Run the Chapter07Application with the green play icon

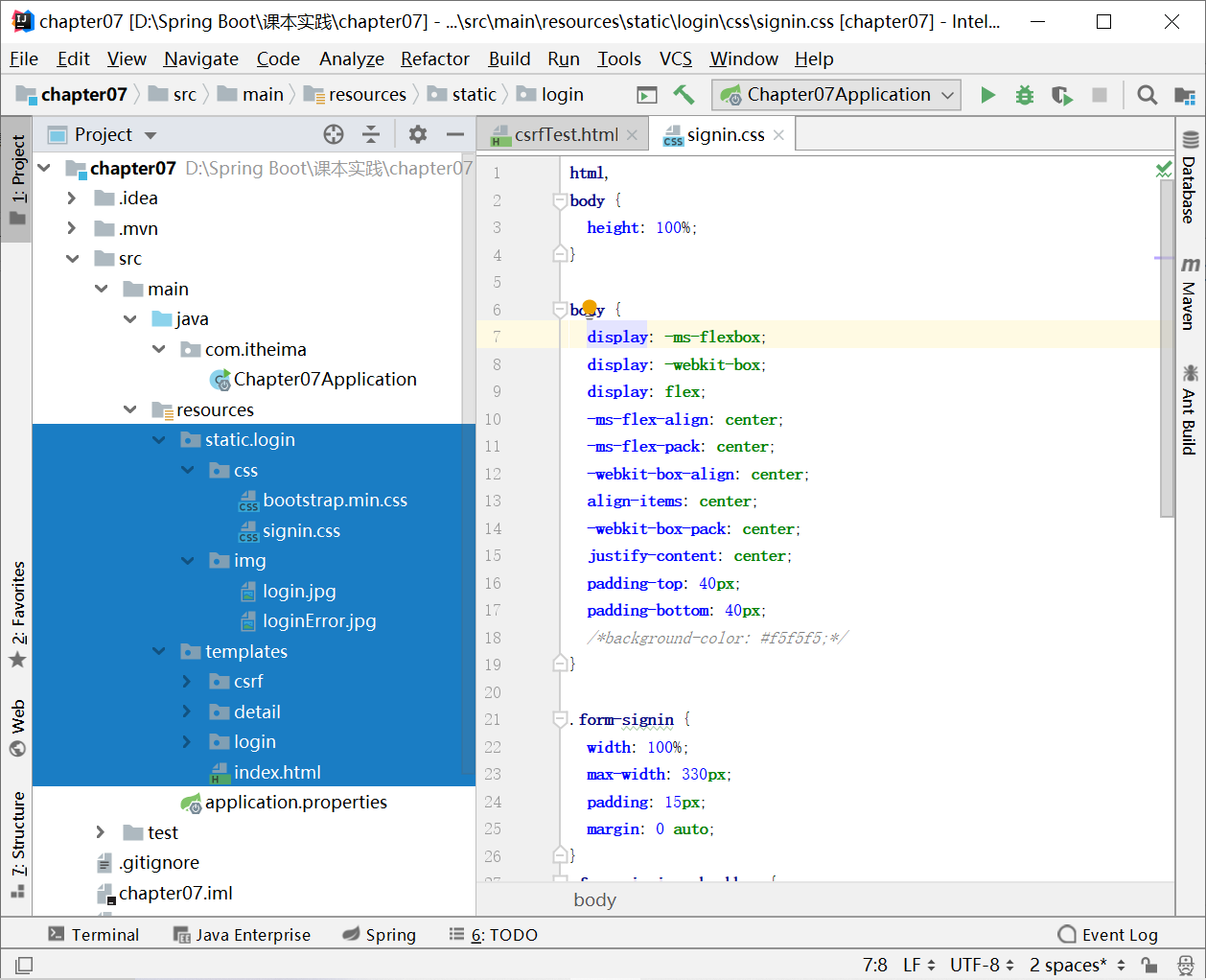pos(988,95)
